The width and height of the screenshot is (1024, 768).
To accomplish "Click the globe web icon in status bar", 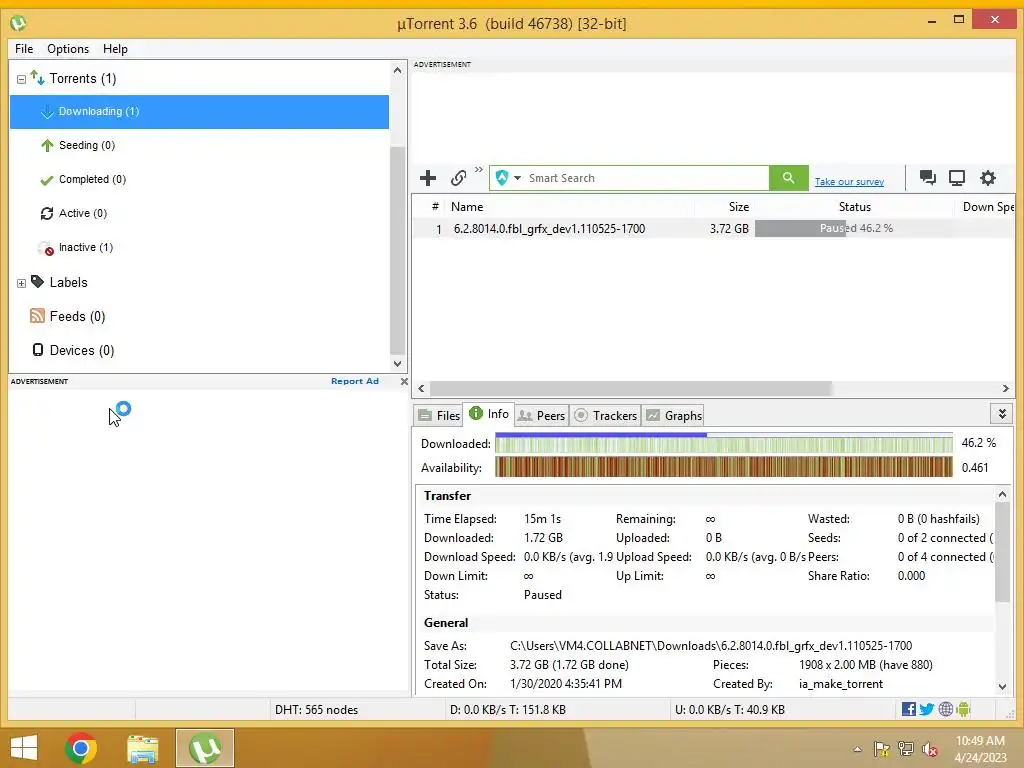I will 945,709.
